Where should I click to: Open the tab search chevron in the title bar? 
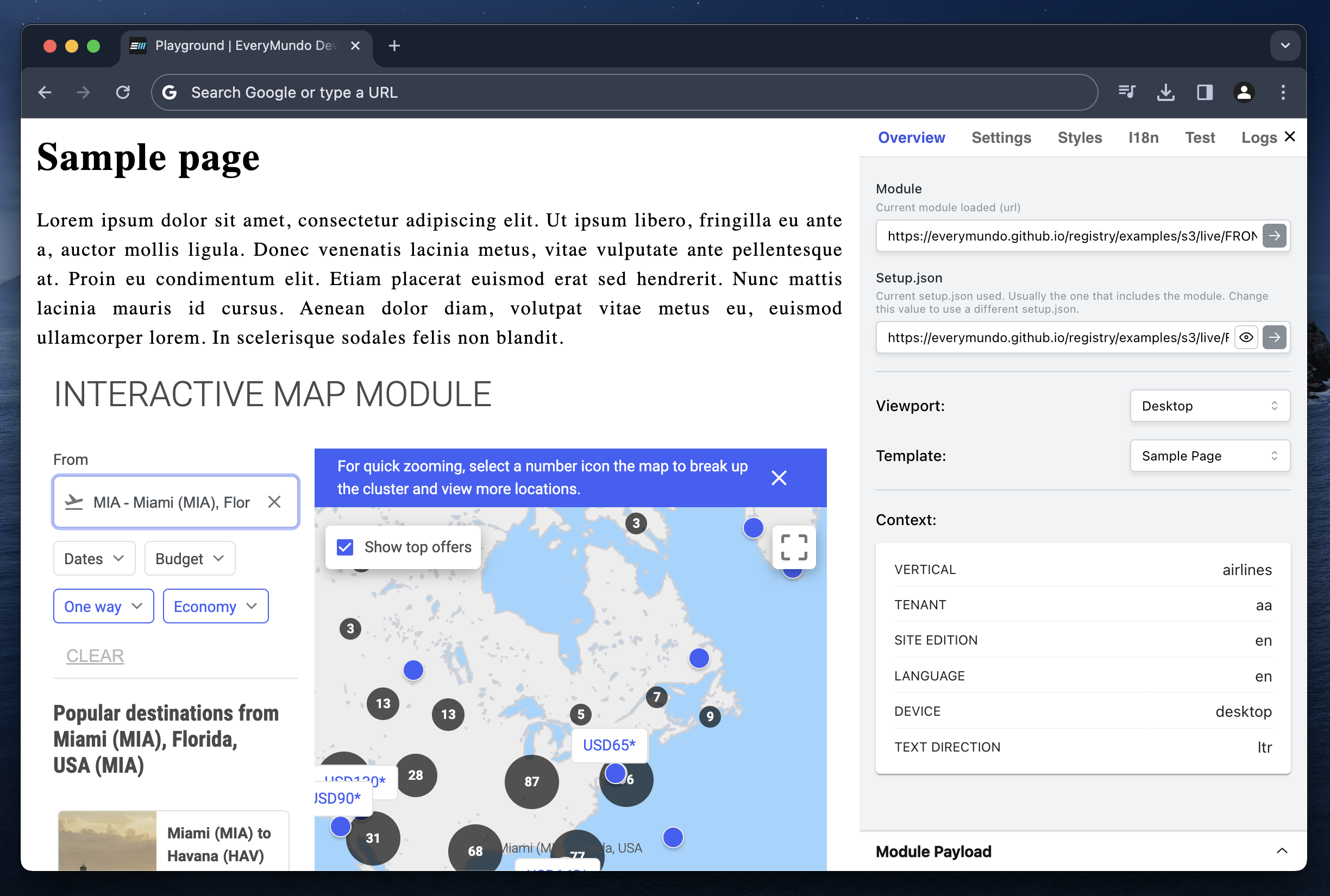click(x=1285, y=46)
